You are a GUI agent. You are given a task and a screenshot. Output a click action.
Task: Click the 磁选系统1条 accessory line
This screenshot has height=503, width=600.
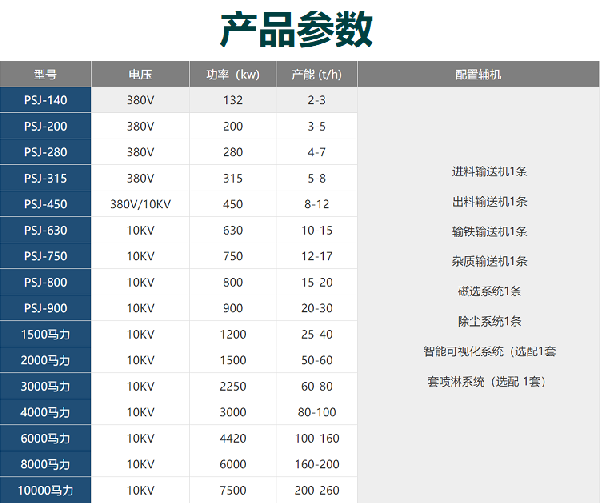coord(489,291)
